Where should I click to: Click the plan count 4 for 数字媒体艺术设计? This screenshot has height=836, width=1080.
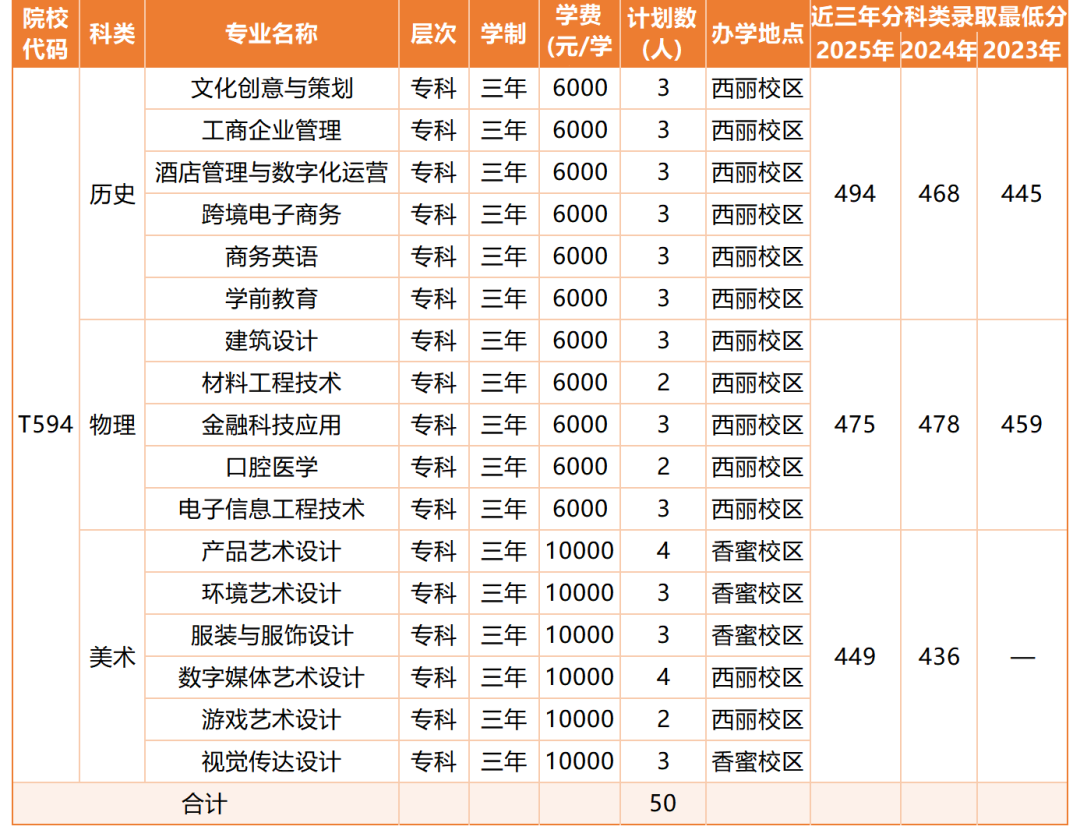click(663, 677)
